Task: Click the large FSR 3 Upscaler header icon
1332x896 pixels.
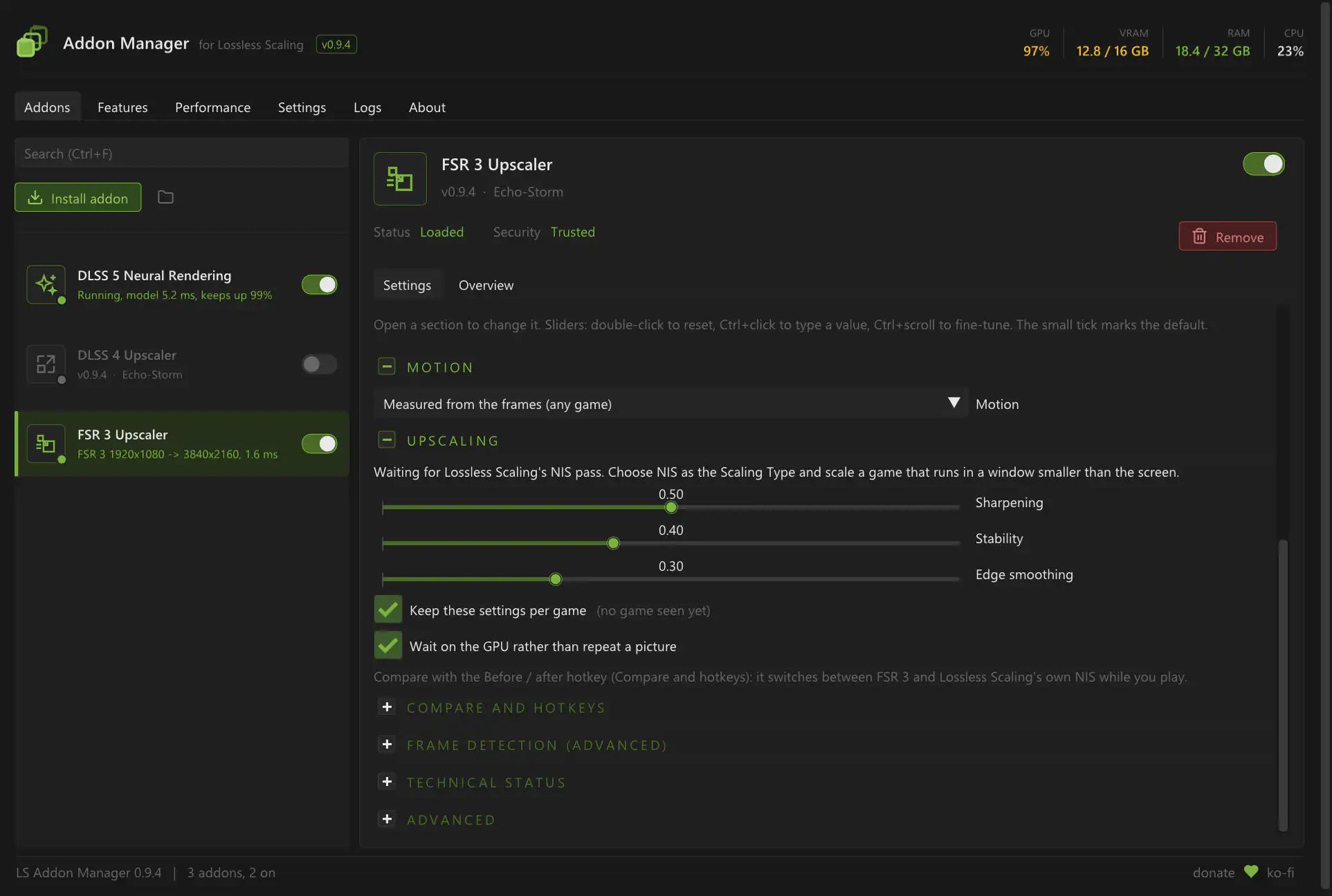Action: tap(400, 179)
